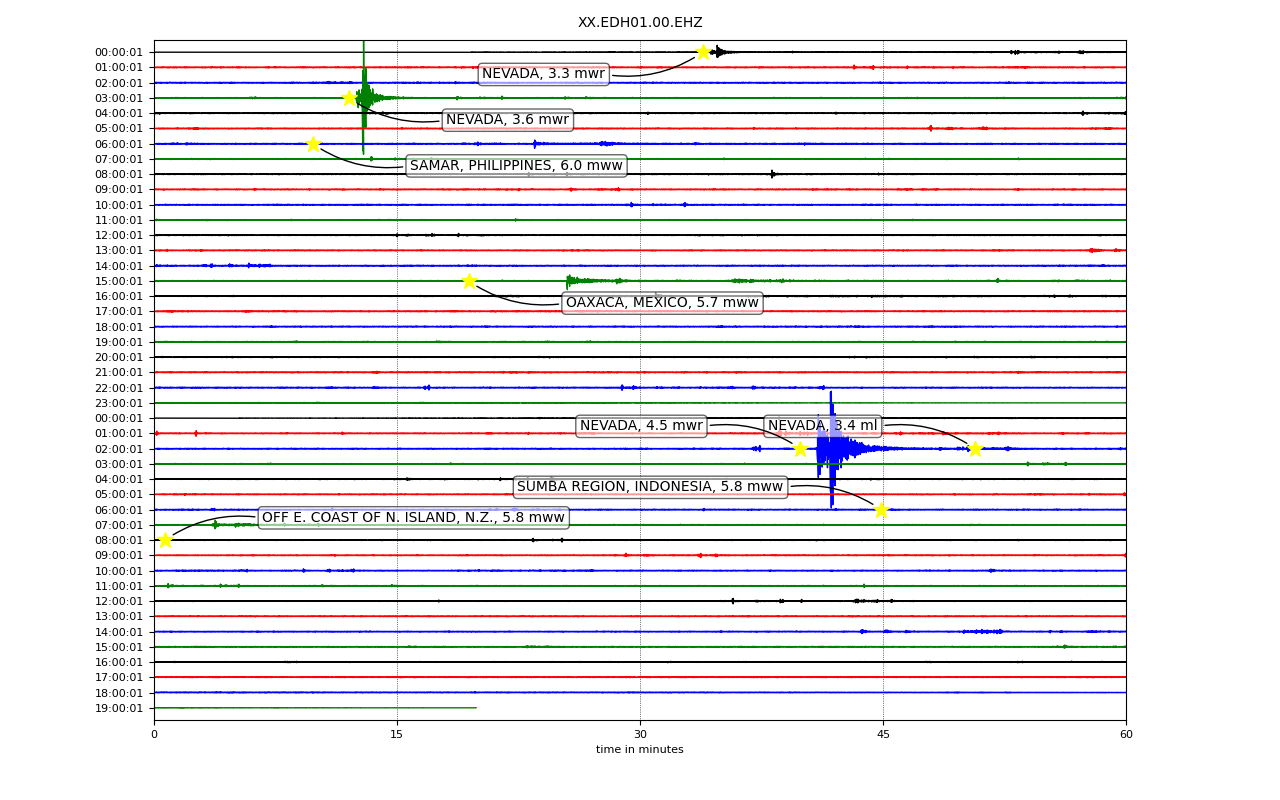Click the 15:00:01 row label near Oaxaca trace
The width and height of the screenshot is (1280, 800).
tap(119, 281)
